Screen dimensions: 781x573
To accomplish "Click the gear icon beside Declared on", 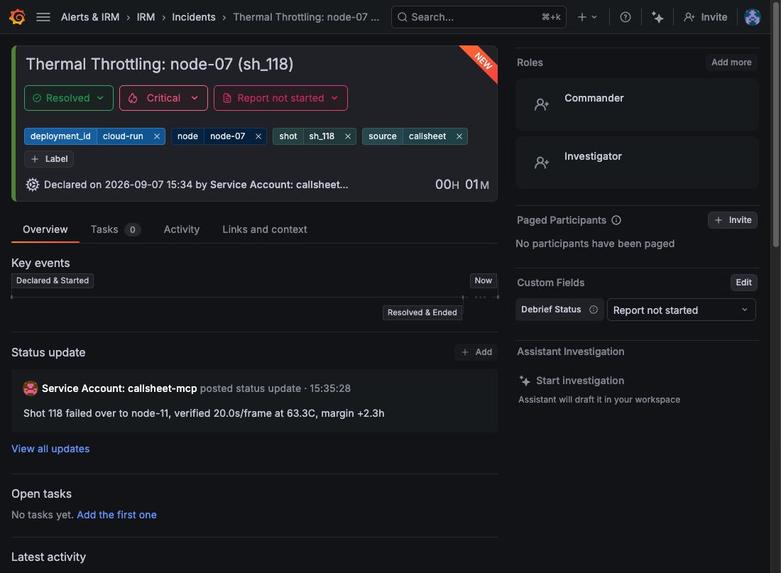I will [x=32, y=184].
